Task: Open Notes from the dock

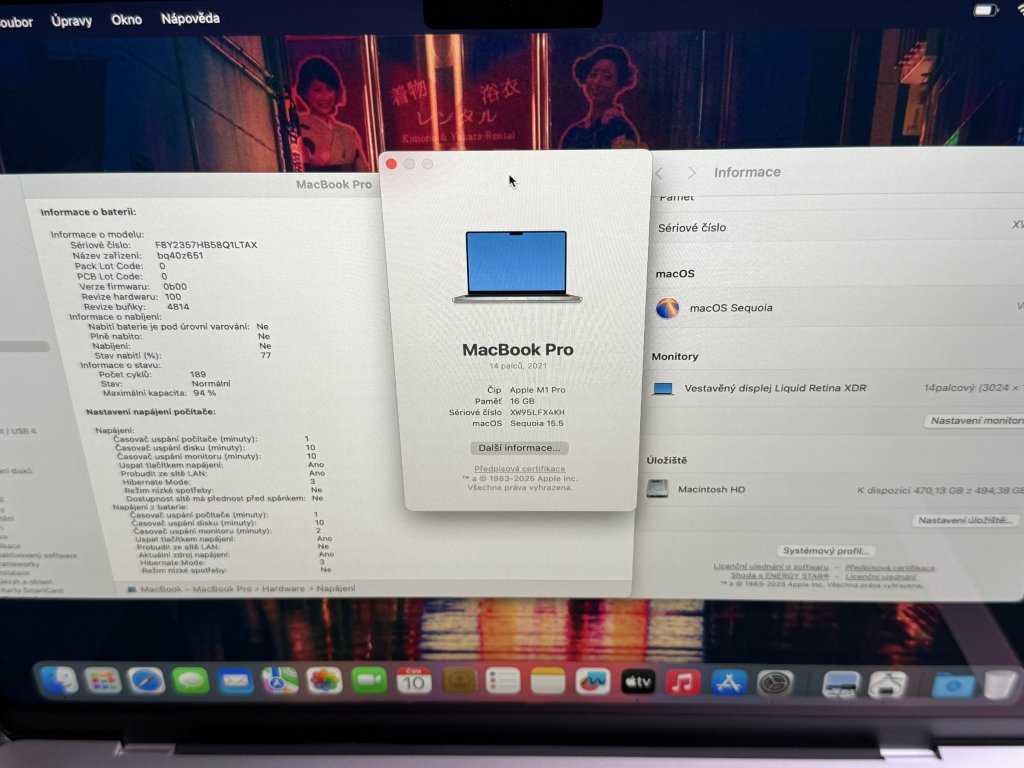Action: pos(548,682)
